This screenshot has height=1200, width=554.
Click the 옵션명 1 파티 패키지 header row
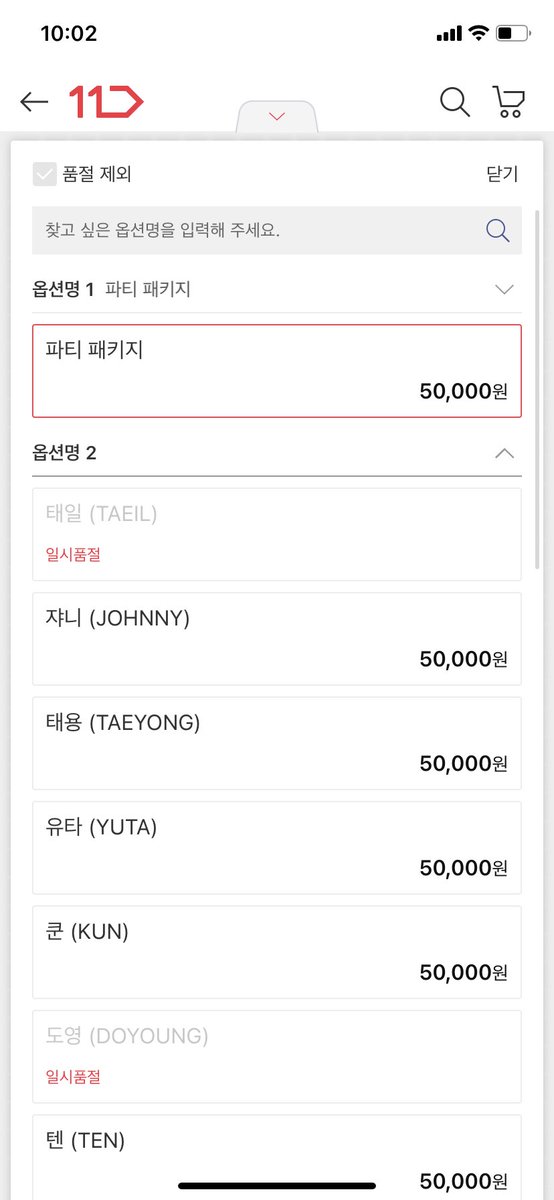tap(277, 290)
